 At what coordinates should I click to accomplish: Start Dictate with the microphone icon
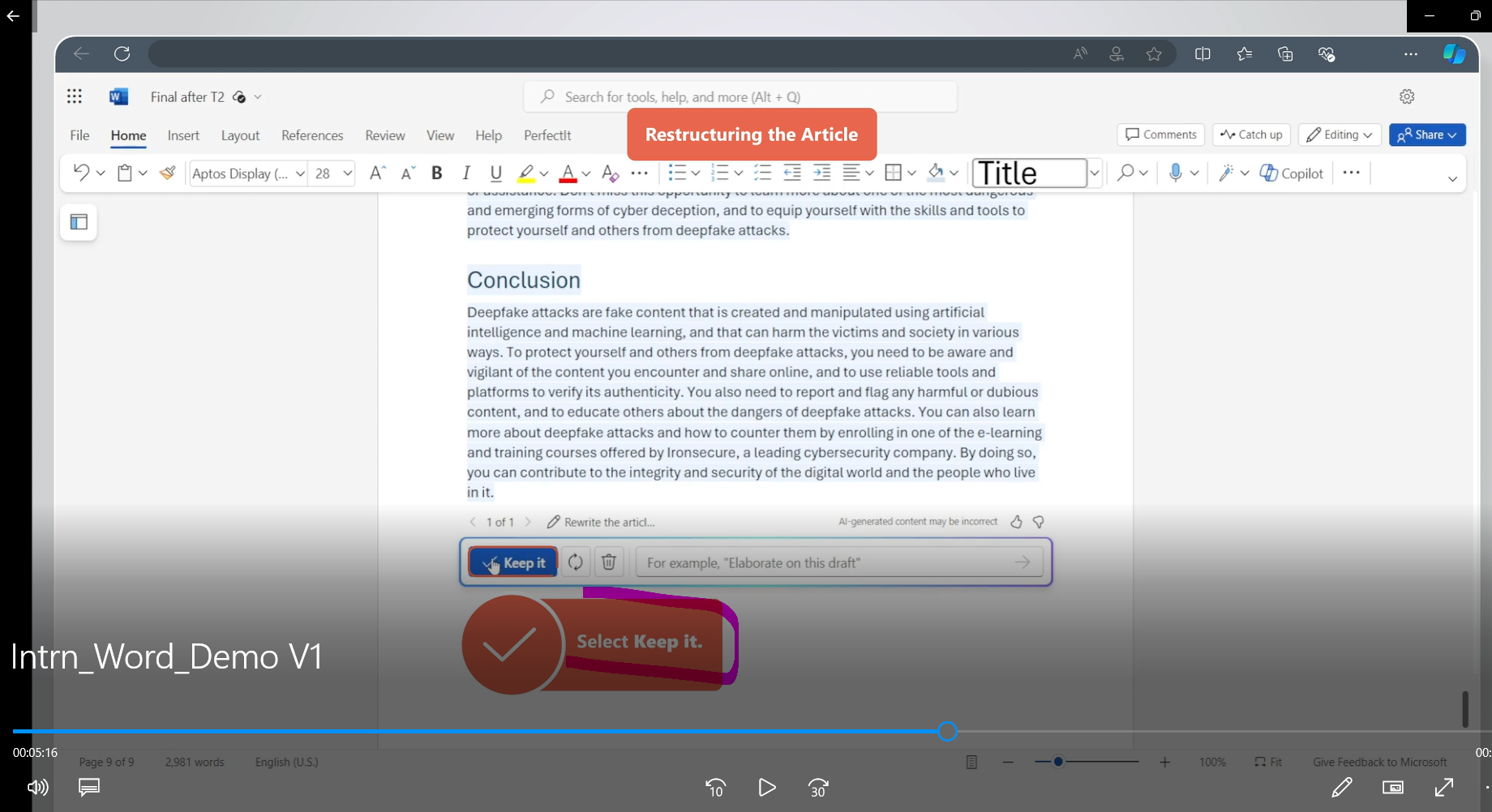(x=1176, y=173)
